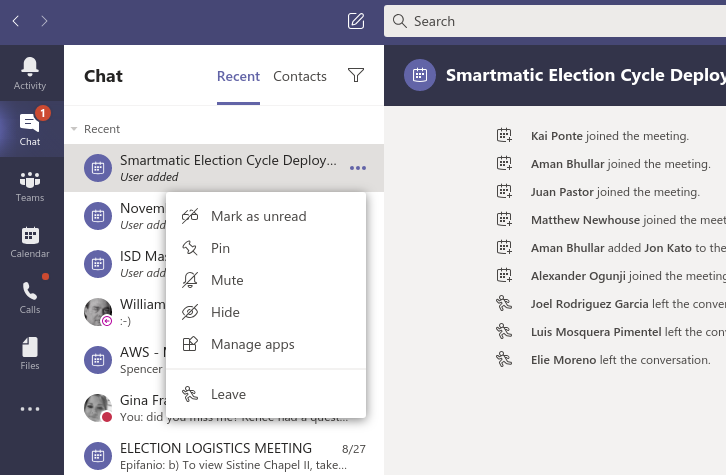The image size is (726, 475).
Task: Click Elie Moreno left the conversation
Action: pos(620,360)
